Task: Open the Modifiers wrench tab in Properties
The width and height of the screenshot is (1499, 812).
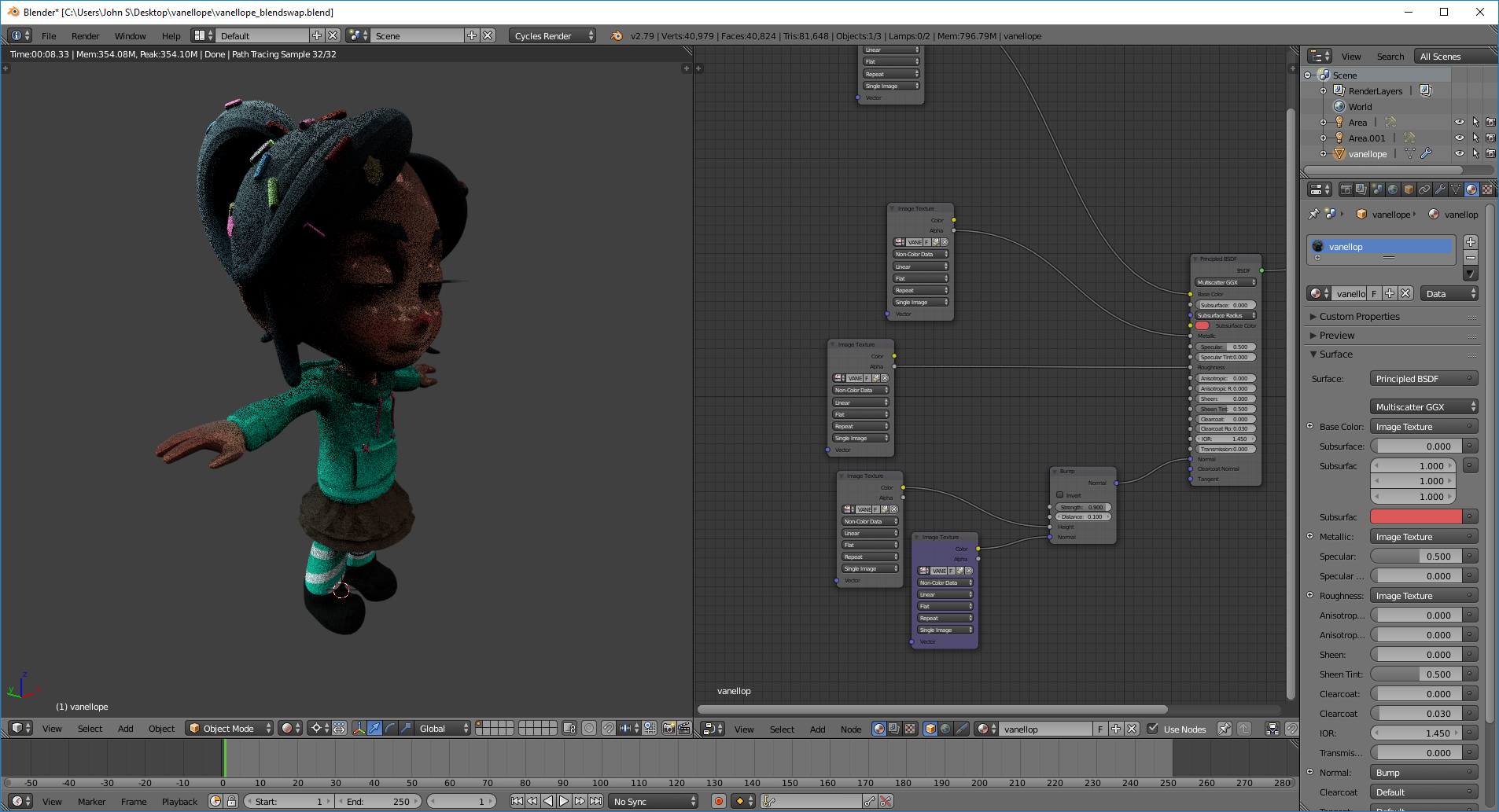Action: [1440, 189]
